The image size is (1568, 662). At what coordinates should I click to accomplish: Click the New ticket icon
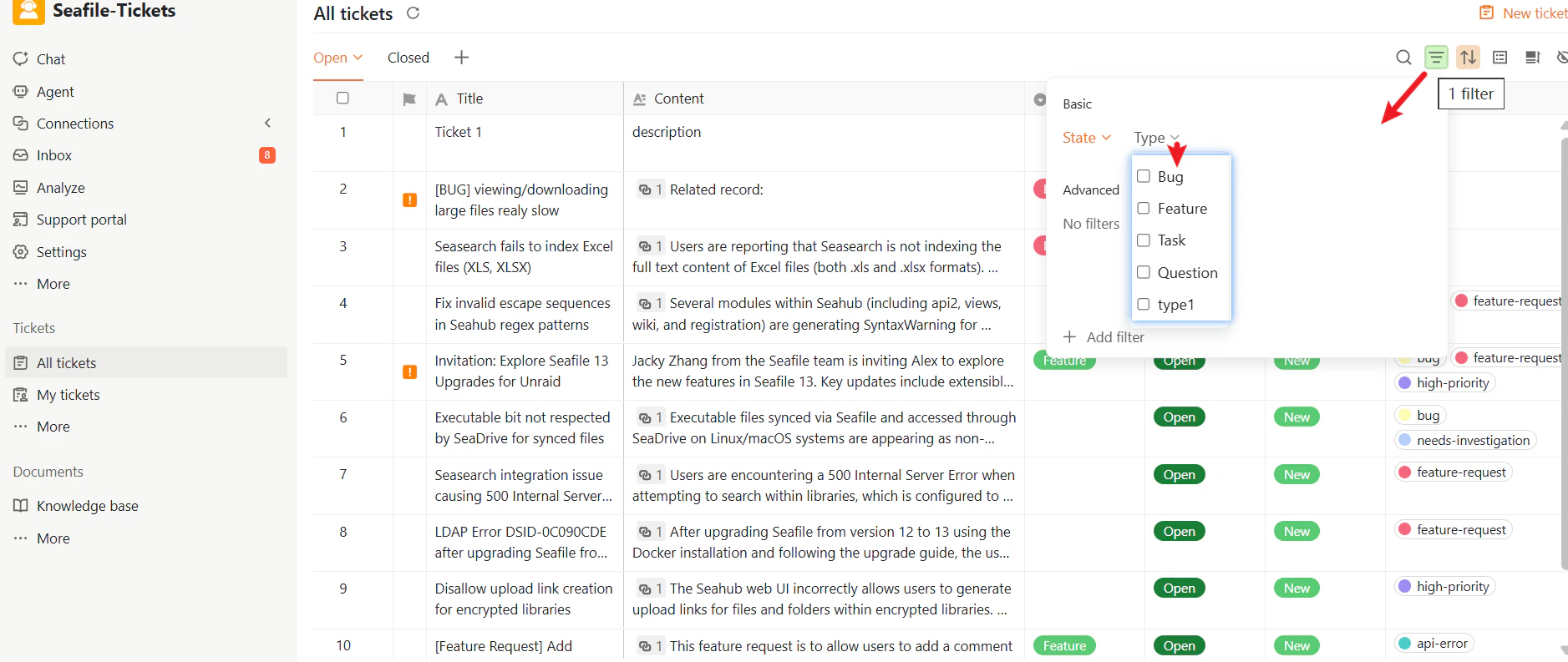point(1487,13)
